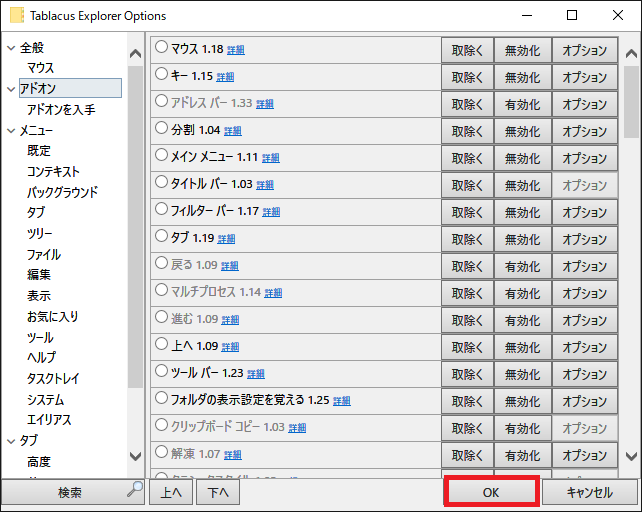Select the メイン メニュー 1.11 radio button
The image size is (642, 512).
(x=161, y=155)
